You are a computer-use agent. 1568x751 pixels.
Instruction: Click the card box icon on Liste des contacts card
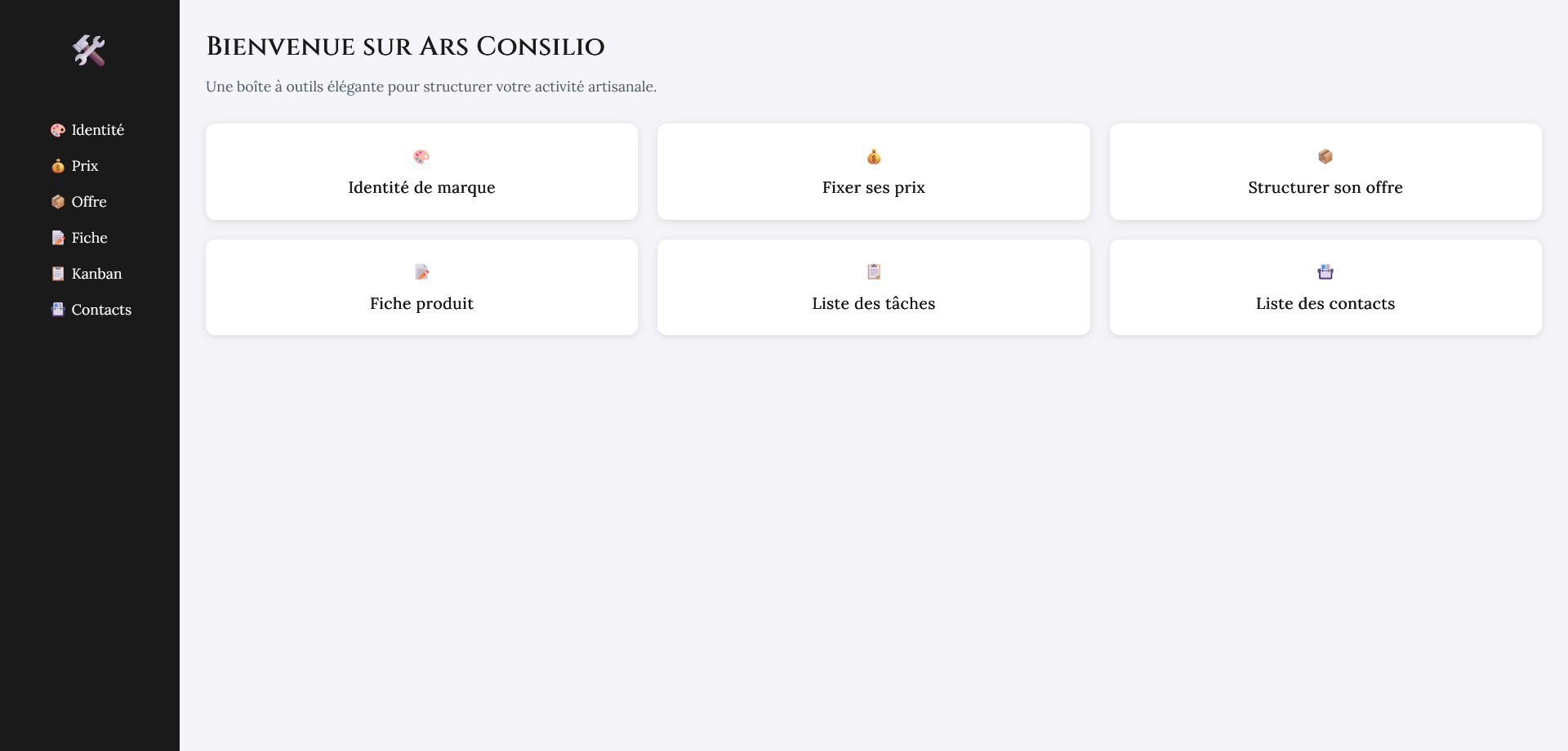click(x=1325, y=272)
